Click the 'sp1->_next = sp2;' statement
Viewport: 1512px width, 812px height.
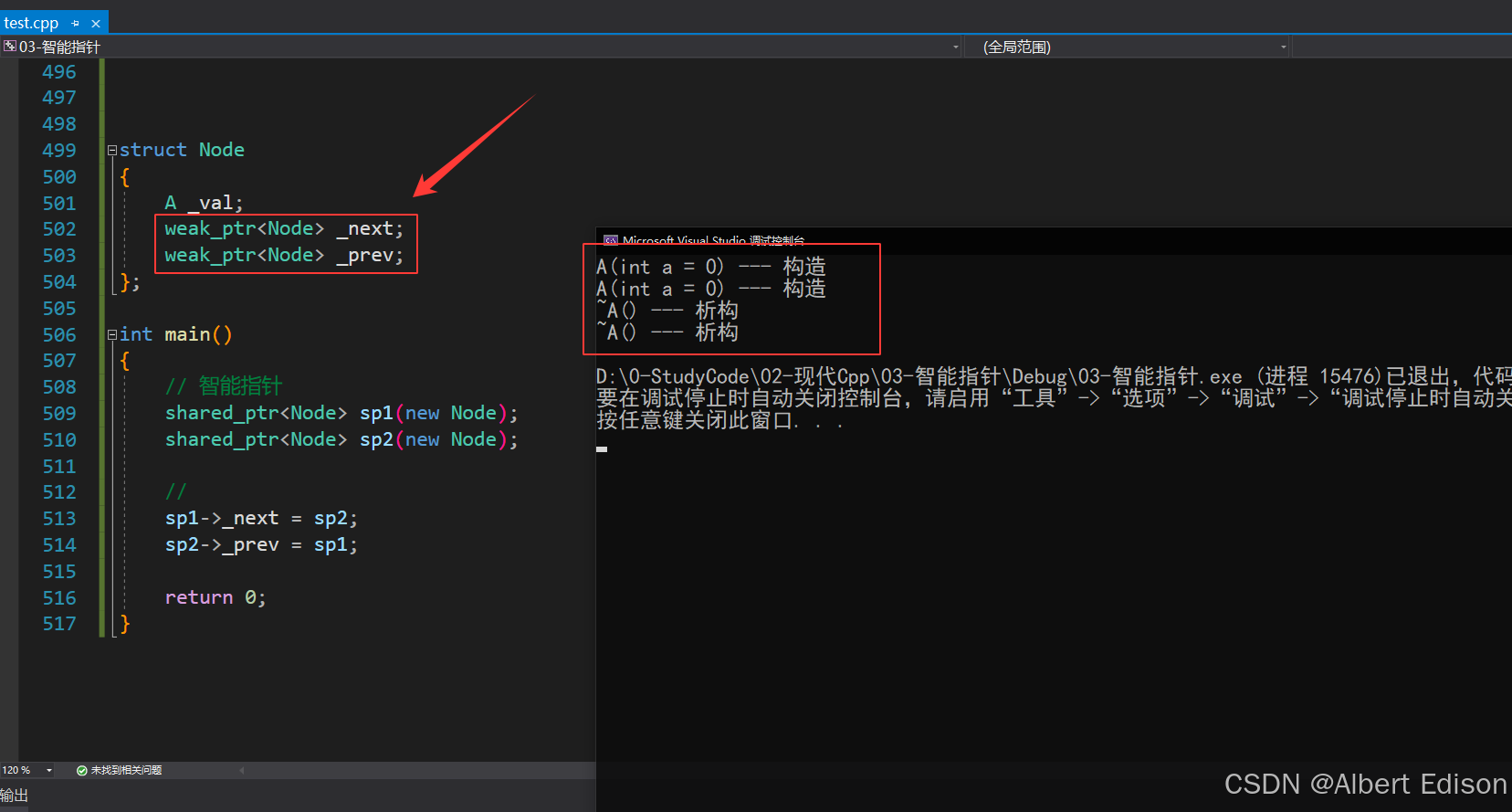coord(261,519)
